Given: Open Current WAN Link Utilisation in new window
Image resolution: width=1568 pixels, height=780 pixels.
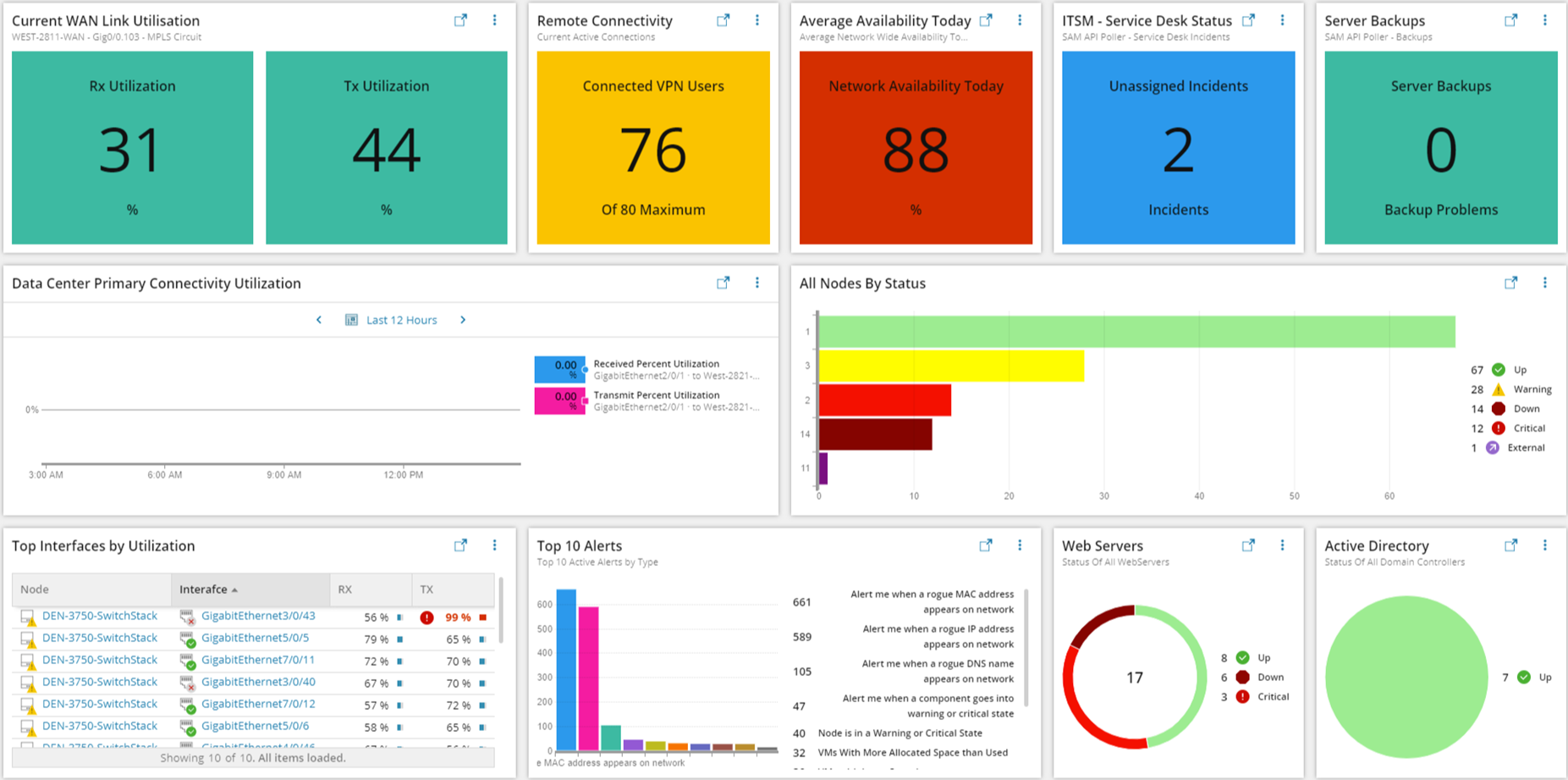Looking at the screenshot, I should 460,20.
